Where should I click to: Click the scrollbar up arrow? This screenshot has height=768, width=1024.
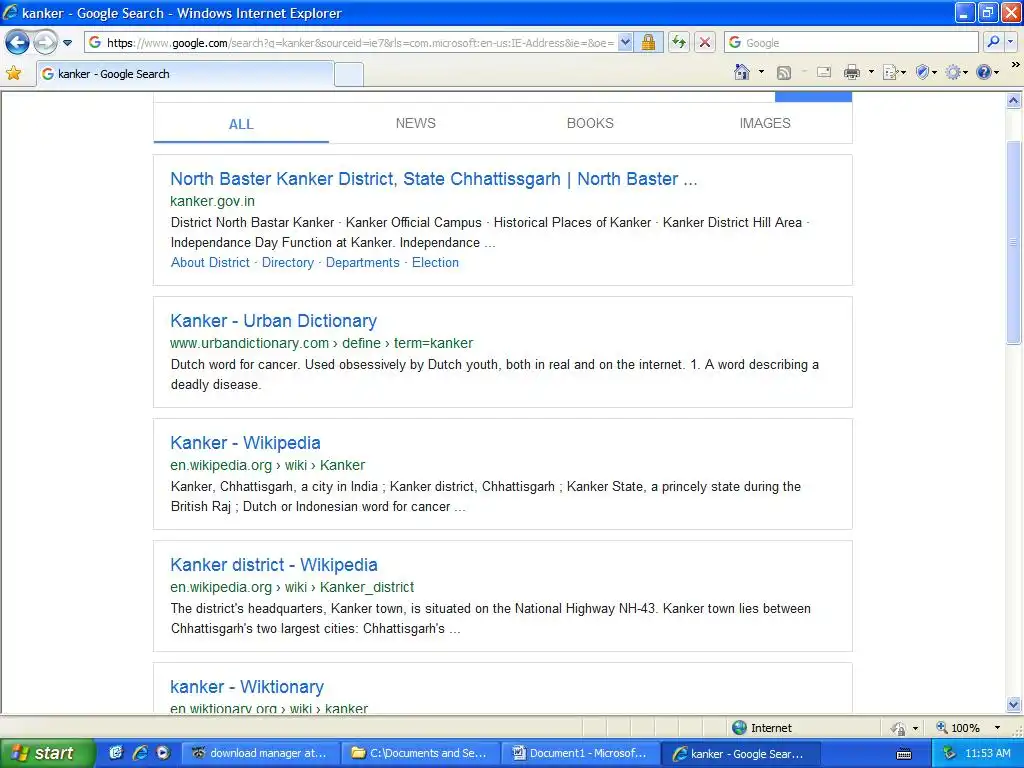(1014, 101)
